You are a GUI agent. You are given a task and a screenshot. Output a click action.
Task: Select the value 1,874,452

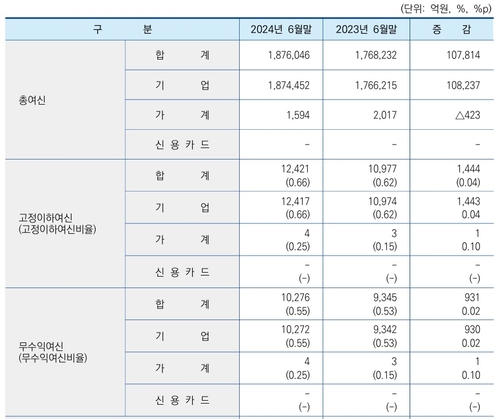pos(289,85)
